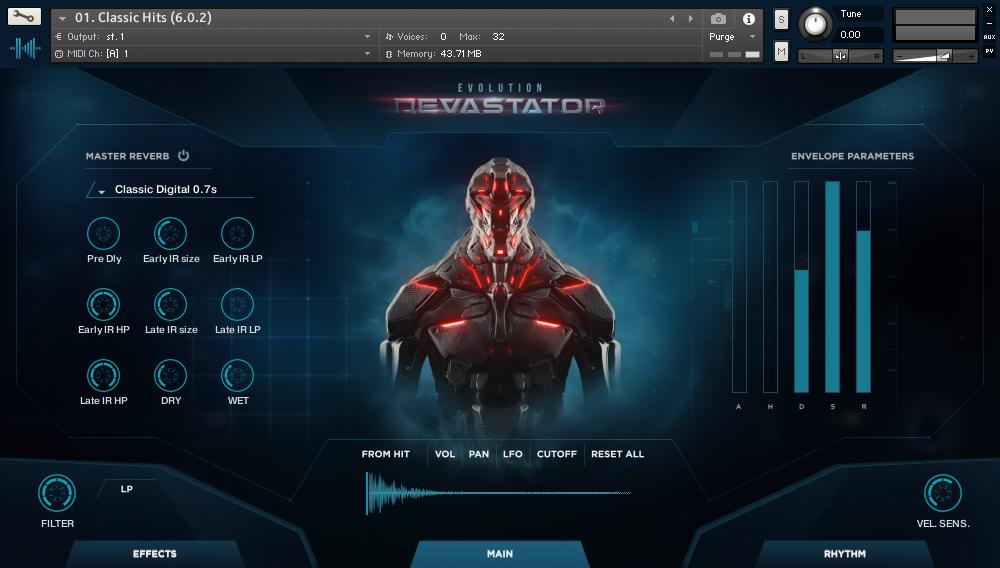Click the Early IR size knob
Screen dimensions: 1000x568
170,233
